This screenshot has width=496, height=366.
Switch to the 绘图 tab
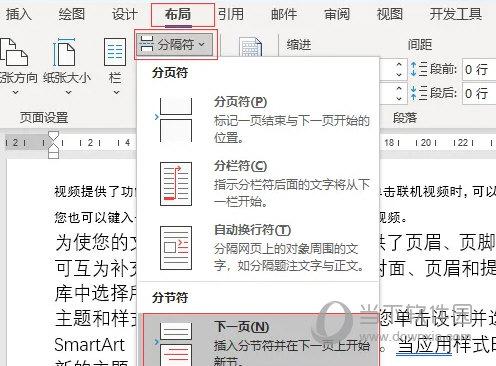tap(71, 15)
